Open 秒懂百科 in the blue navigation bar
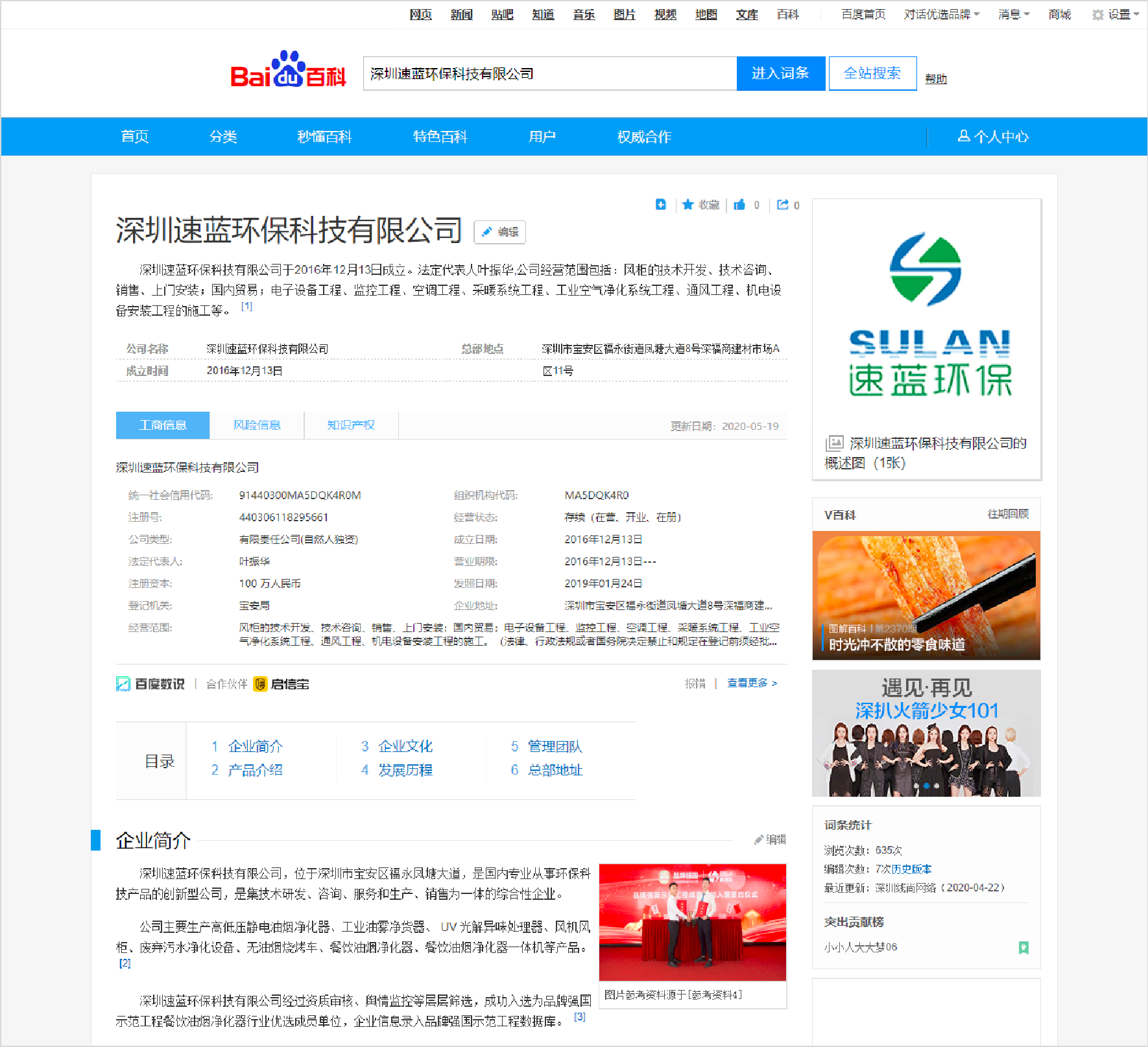This screenshot has height=1047, width=1148. click(324, 137)
